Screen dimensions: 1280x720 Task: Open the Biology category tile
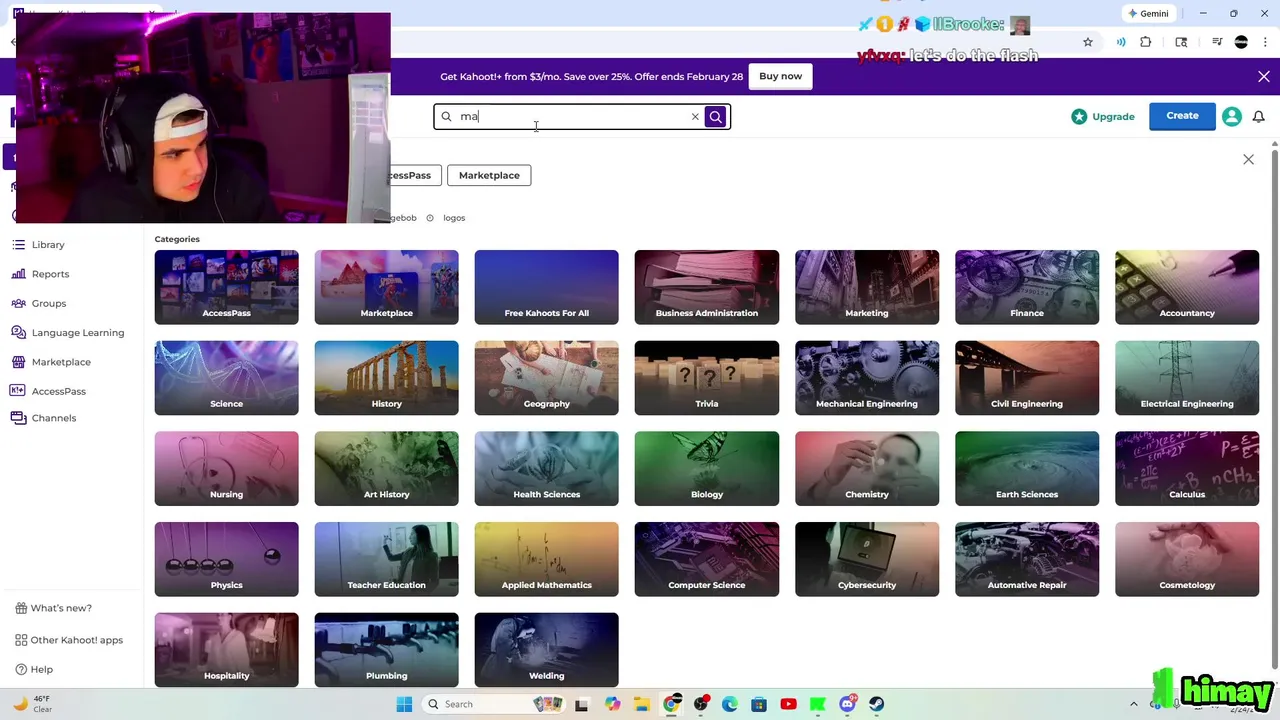[706, 468]
